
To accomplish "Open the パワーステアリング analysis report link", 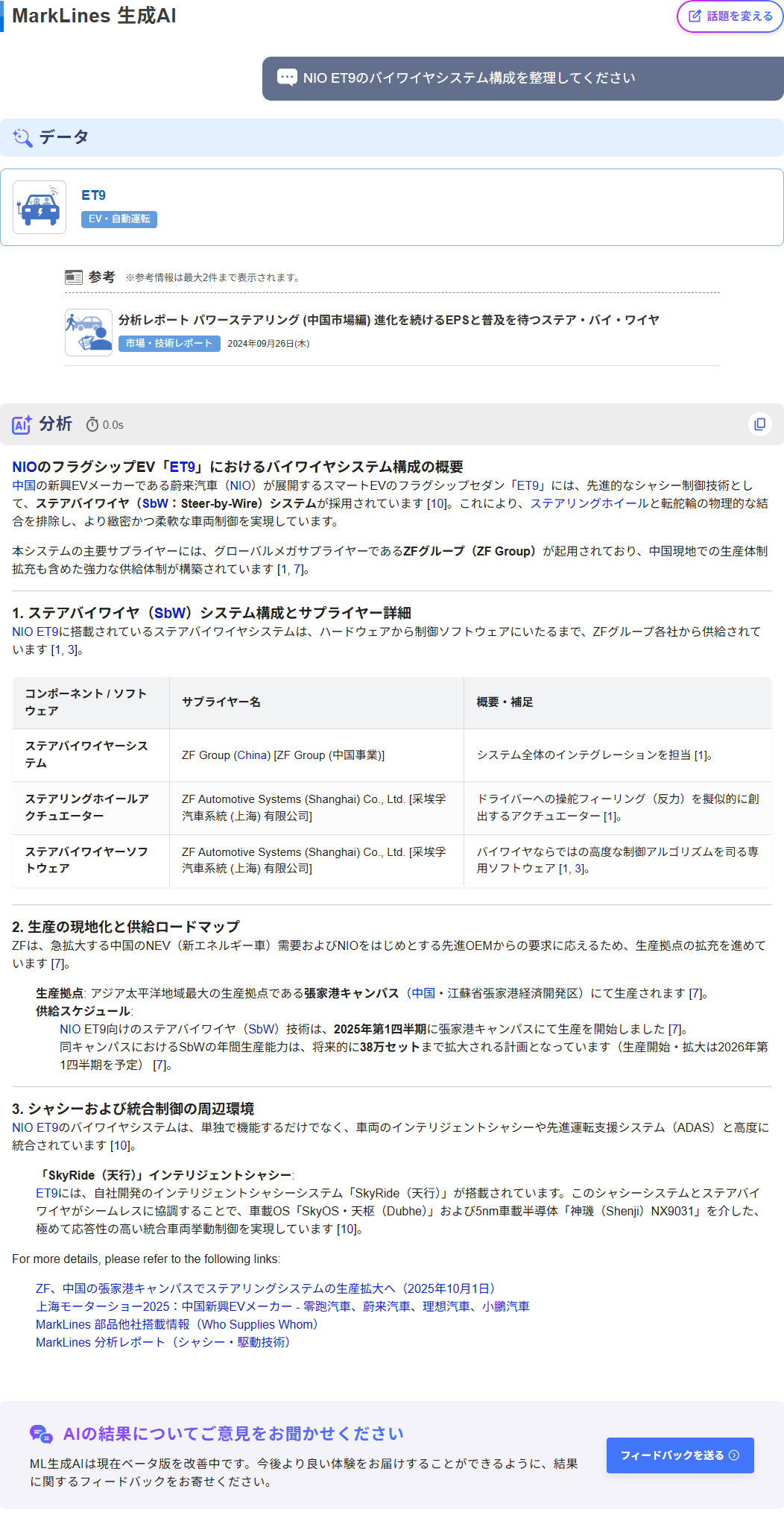I will click(x=389, y=320).
